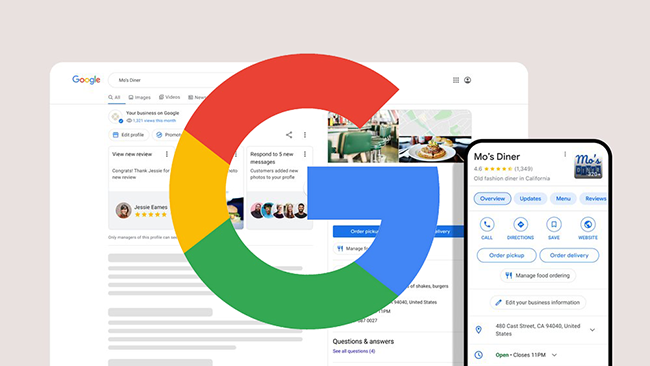Open three-dot menu on View new review card
Screen dimensions: 650x366
[x=167, y=154]
